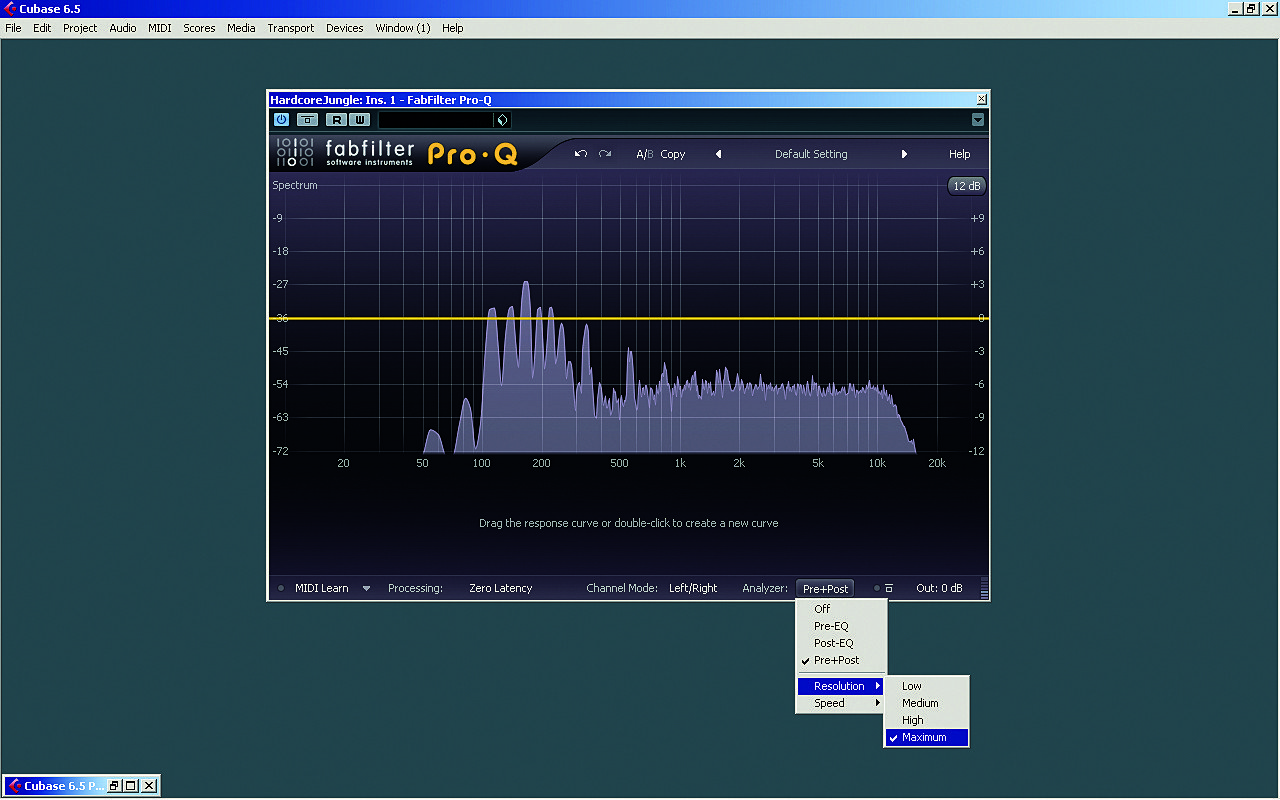The width and height of the screenshot is (1280, 800).
Task: Go to previous preset arrow
Action: pyautogui.click(x=718, y=154)
